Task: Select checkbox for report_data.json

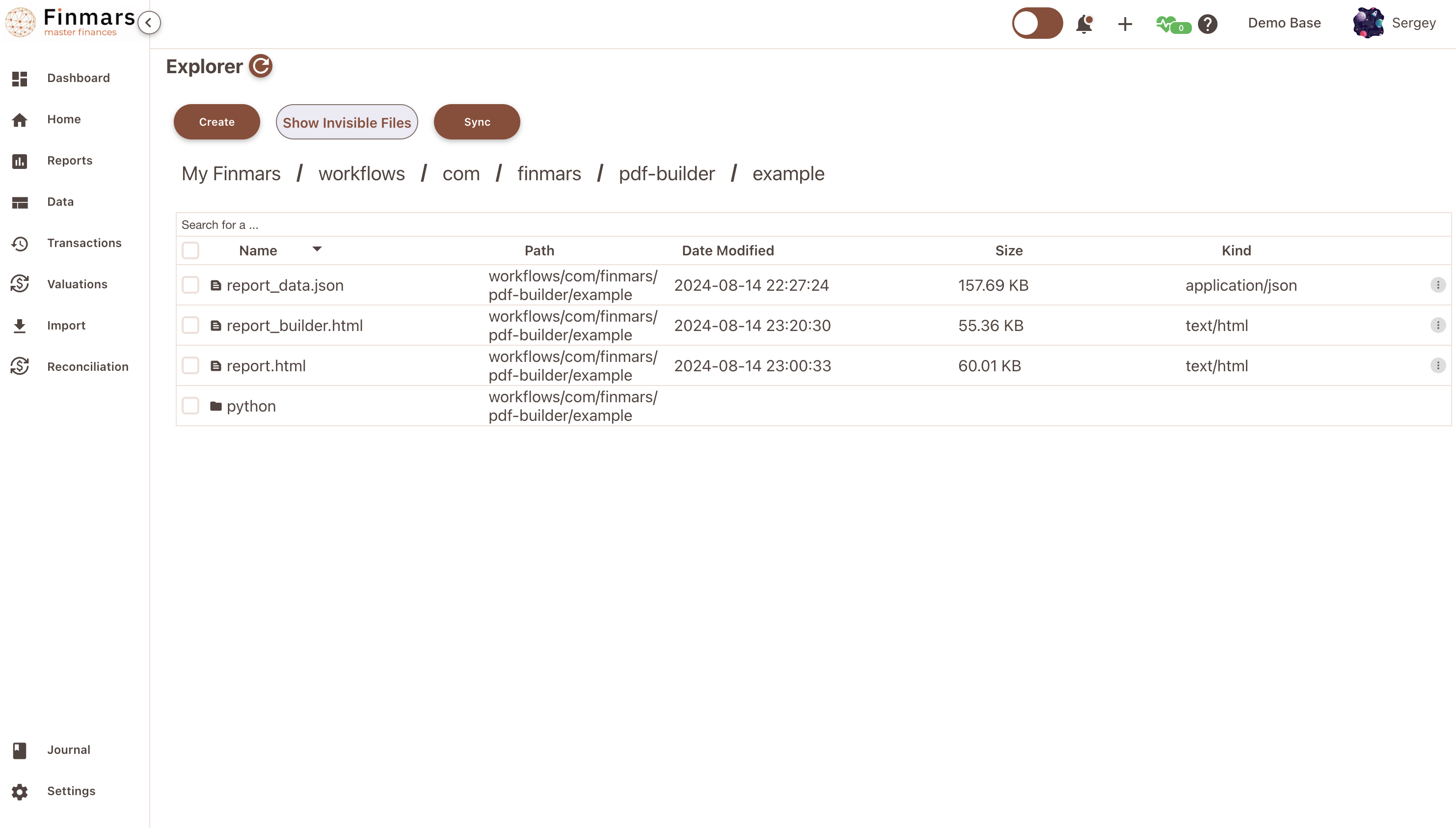Action: coord(190,285)
